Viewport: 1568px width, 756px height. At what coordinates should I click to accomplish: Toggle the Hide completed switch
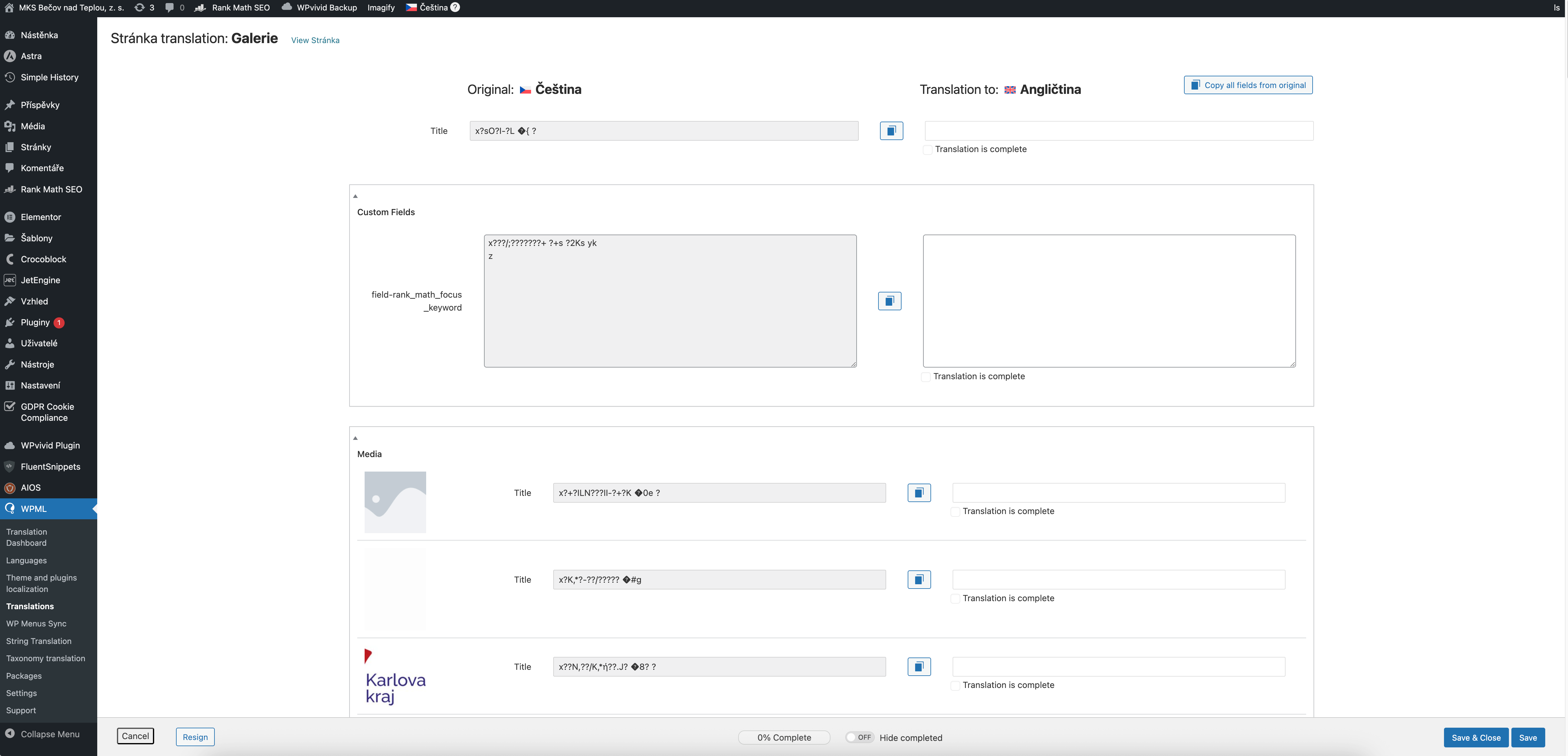(x=859, y=737)
